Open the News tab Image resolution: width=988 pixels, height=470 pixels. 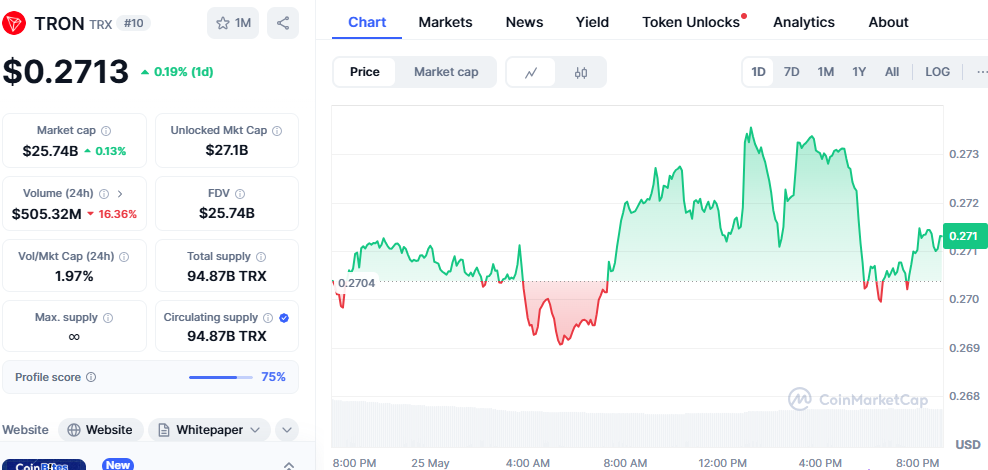[x=524, y=23]
